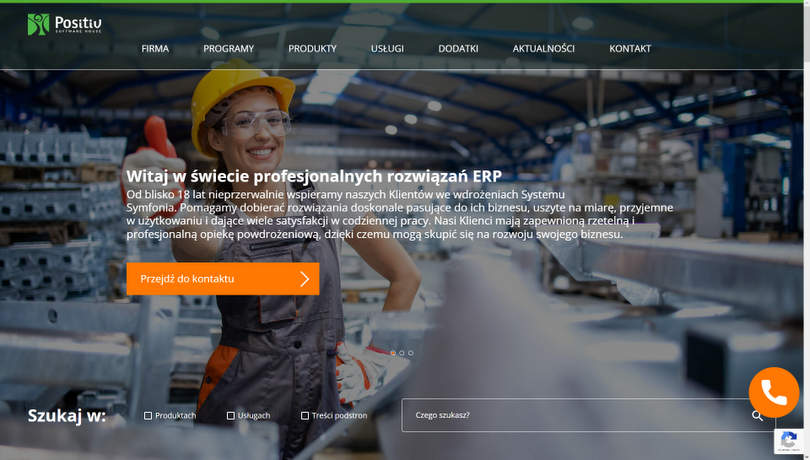Click the Przejdź do kontaktu button
The image size is (810, 460).
pos(223,279)
